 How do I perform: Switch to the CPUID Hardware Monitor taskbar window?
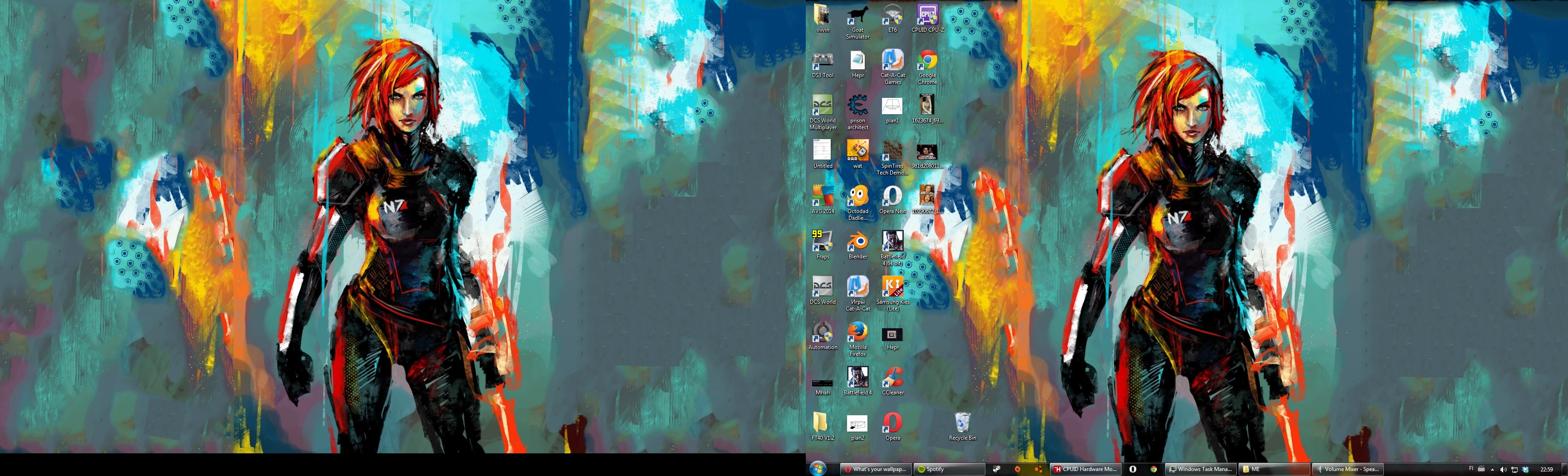pos(1085,469)
